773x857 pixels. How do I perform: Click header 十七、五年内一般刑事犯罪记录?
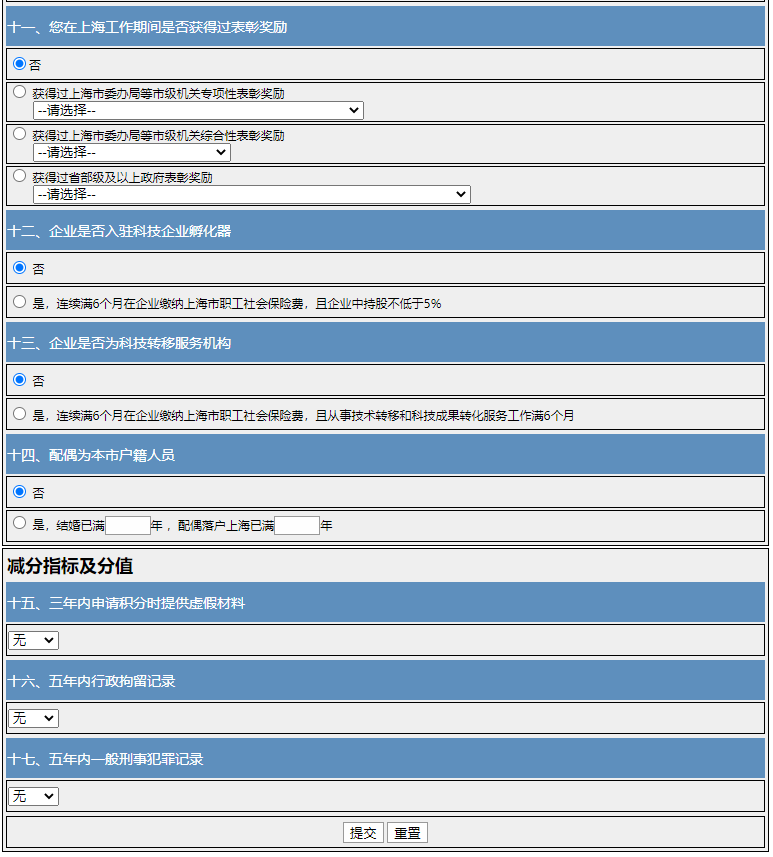(x=385, y=759)
